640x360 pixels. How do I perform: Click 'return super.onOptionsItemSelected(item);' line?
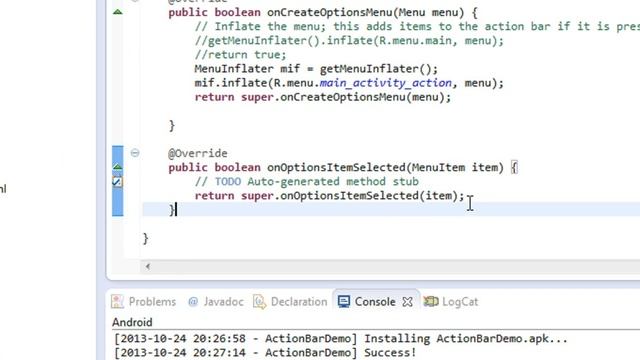[x=329, y=196]
